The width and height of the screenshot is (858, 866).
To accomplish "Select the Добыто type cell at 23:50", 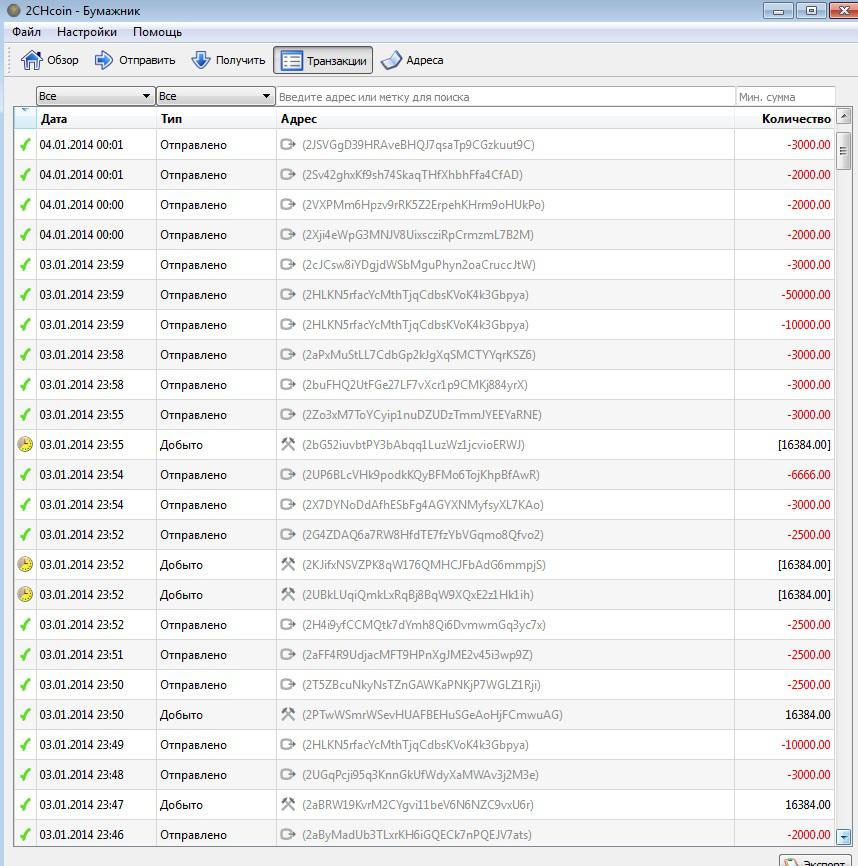I will tap(216, 715).
